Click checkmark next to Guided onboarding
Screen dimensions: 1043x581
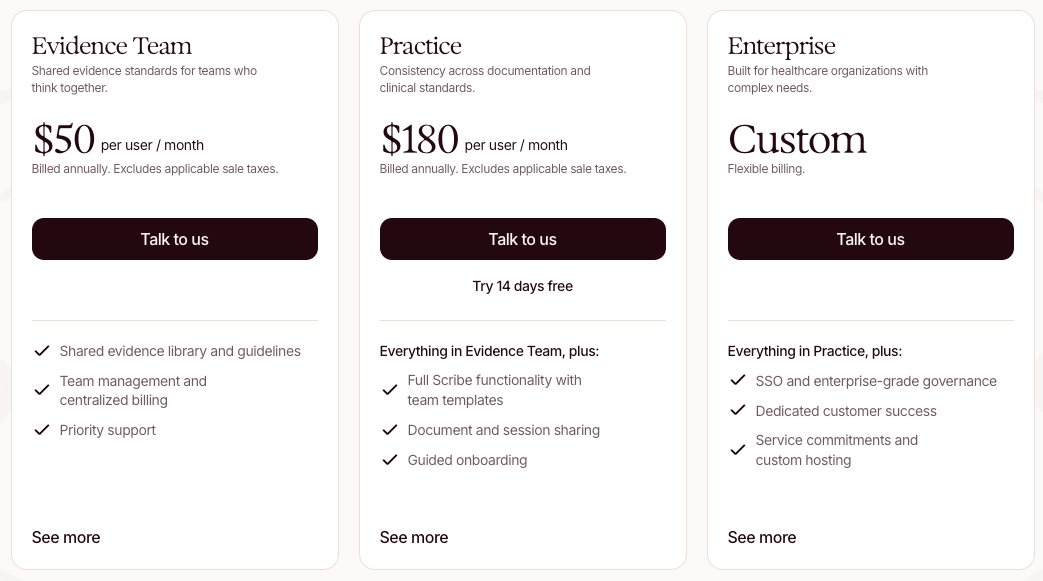tap(390, 460)
